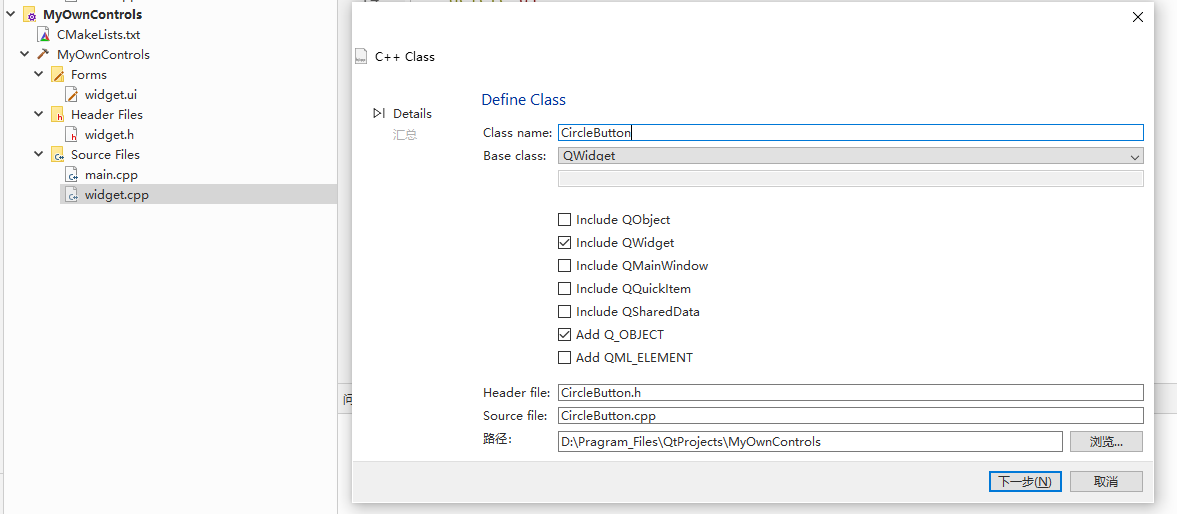Screen dimensions: 1177x514
Task: Toggle the Add Q_OBJECT checkbox
Action: click(x=565, y=335)
